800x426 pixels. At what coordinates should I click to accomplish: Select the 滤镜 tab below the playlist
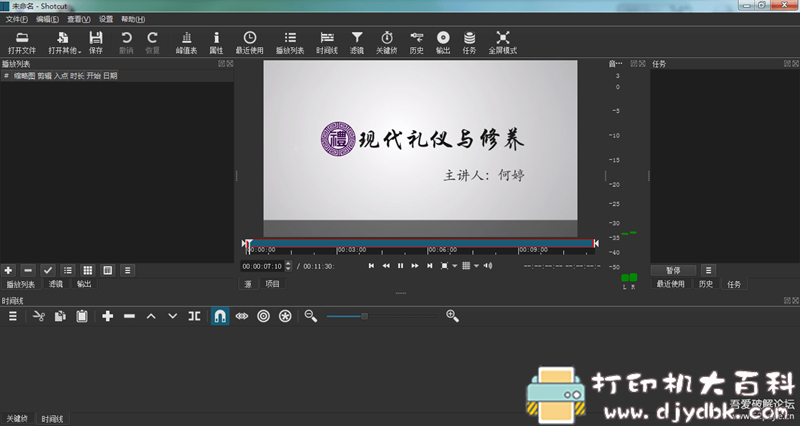[56, 284]
